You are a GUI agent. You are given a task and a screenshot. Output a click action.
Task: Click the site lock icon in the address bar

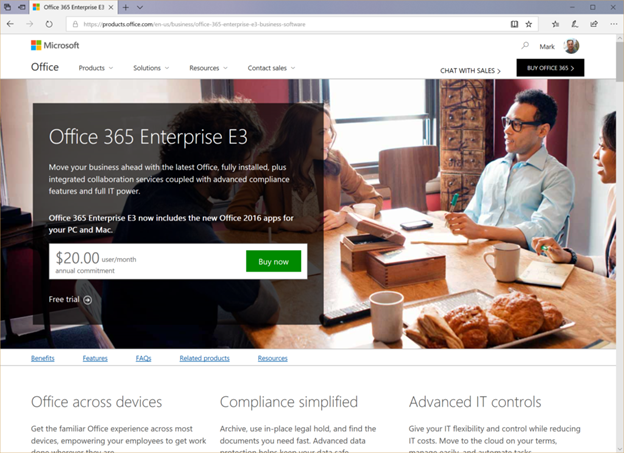click(75, 24)
